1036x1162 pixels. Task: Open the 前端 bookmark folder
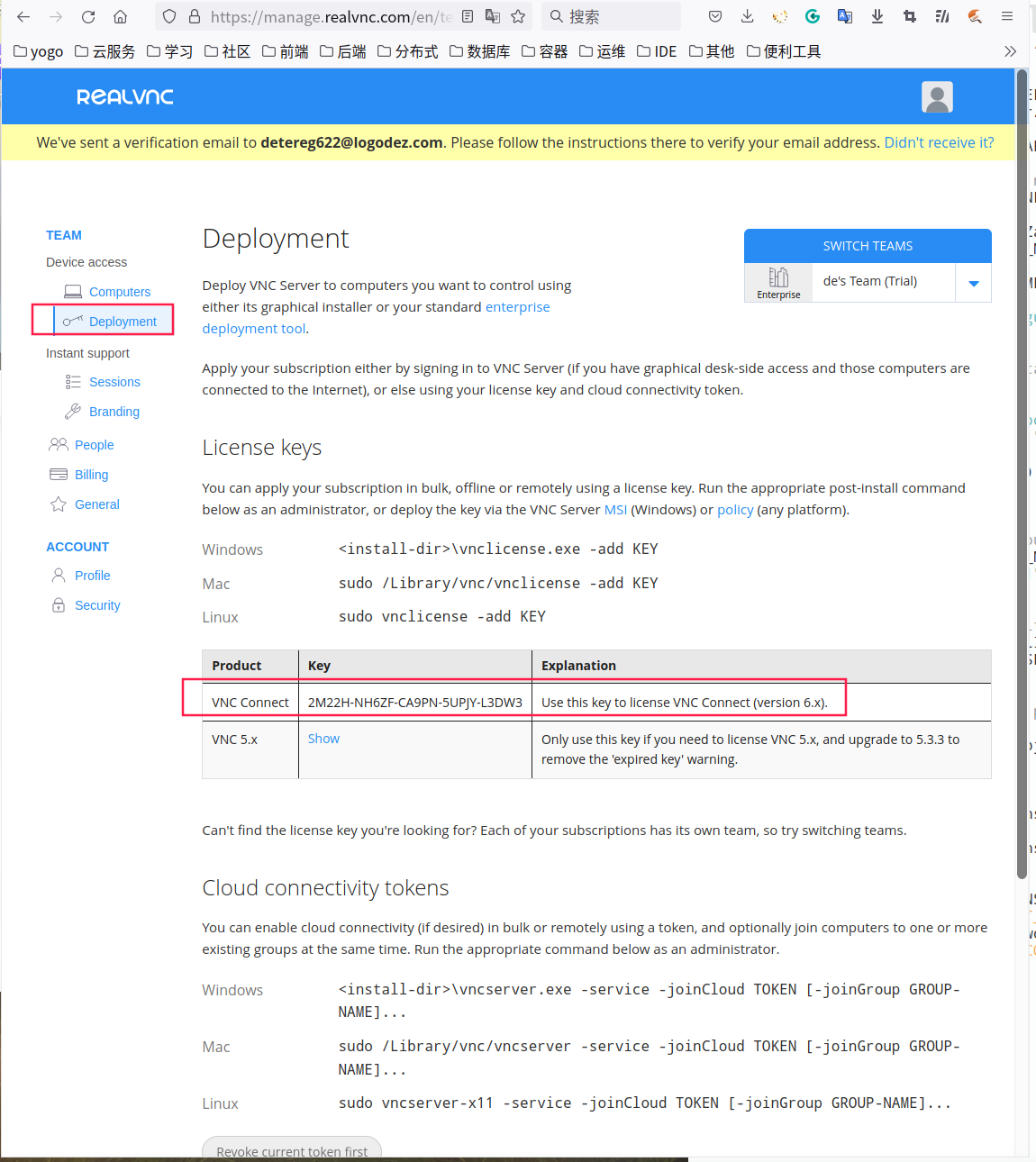point(286,51)
